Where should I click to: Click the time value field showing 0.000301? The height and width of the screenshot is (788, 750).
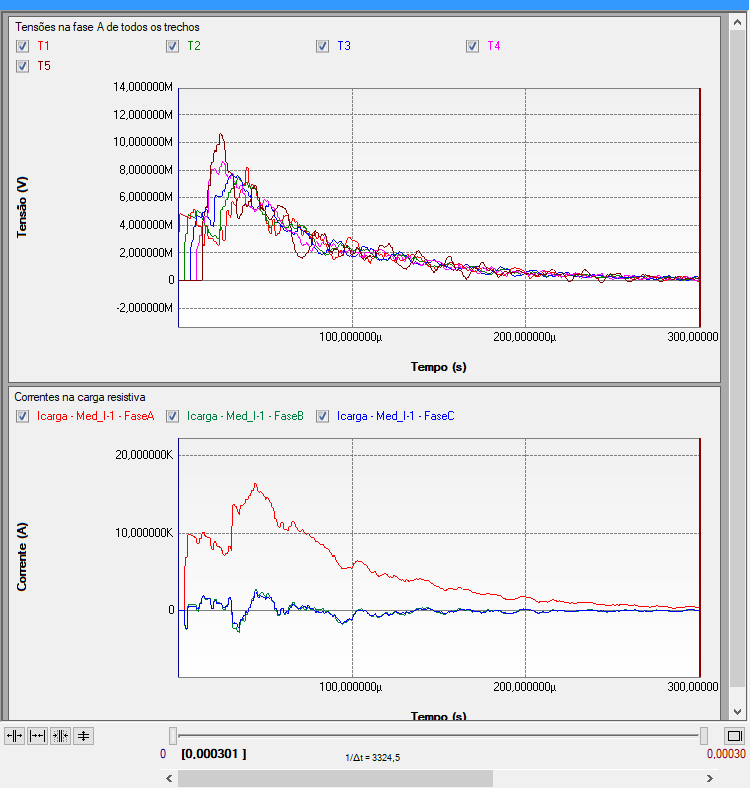tap(213, 754)
